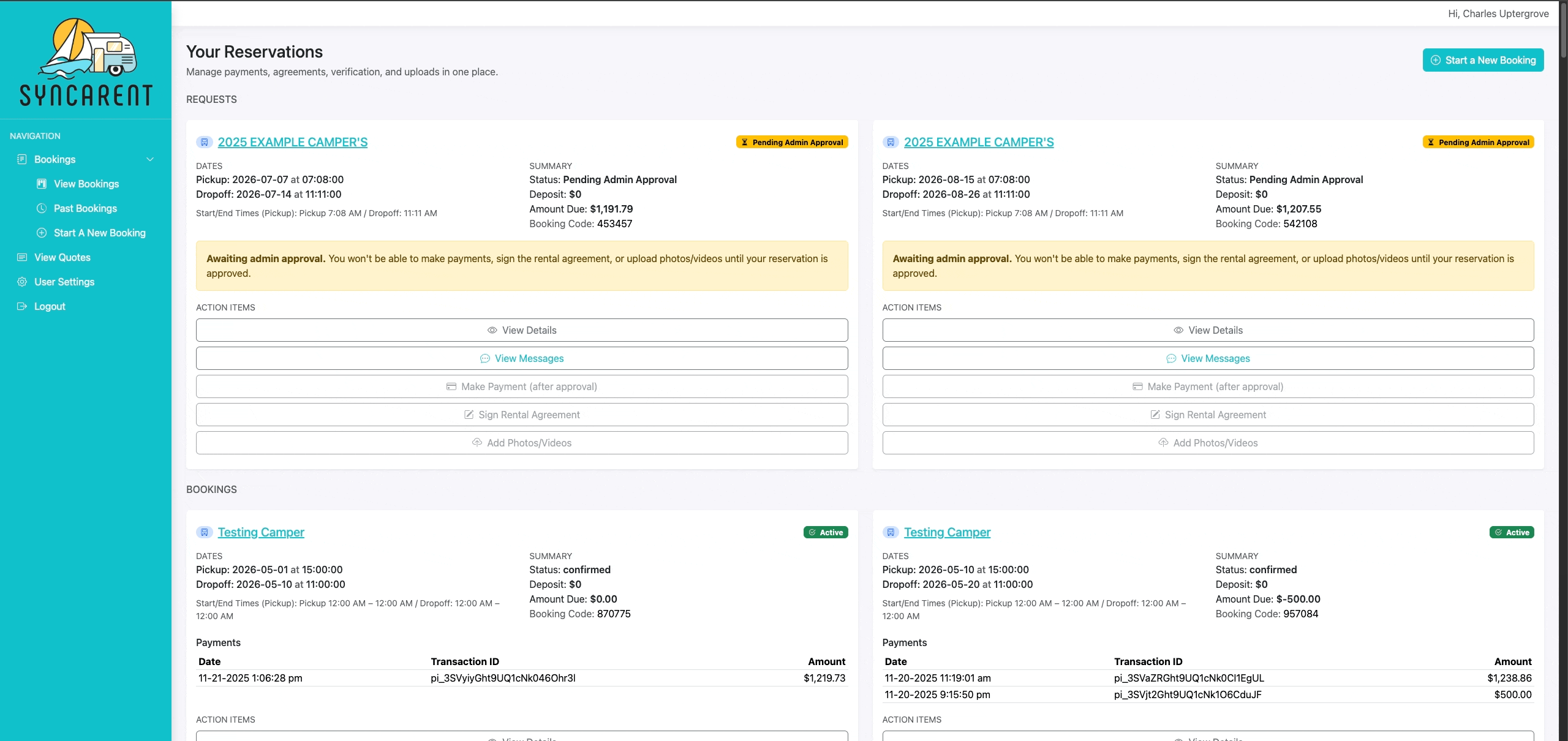This screenshot has height=741, width=1568.
Task: View Messages for booking code 542108
Action: pyautogui.click(x=1208, y=358)
